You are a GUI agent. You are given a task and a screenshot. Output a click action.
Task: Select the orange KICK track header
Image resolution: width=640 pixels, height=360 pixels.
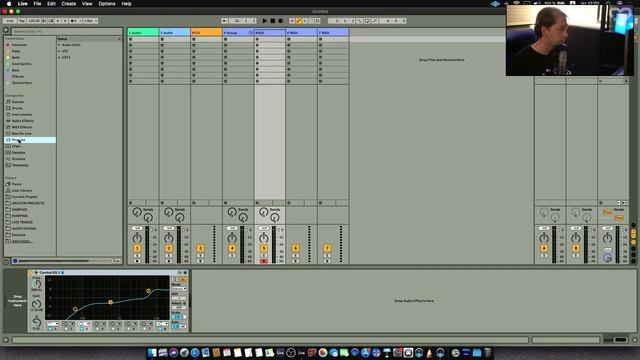point(206,32)
